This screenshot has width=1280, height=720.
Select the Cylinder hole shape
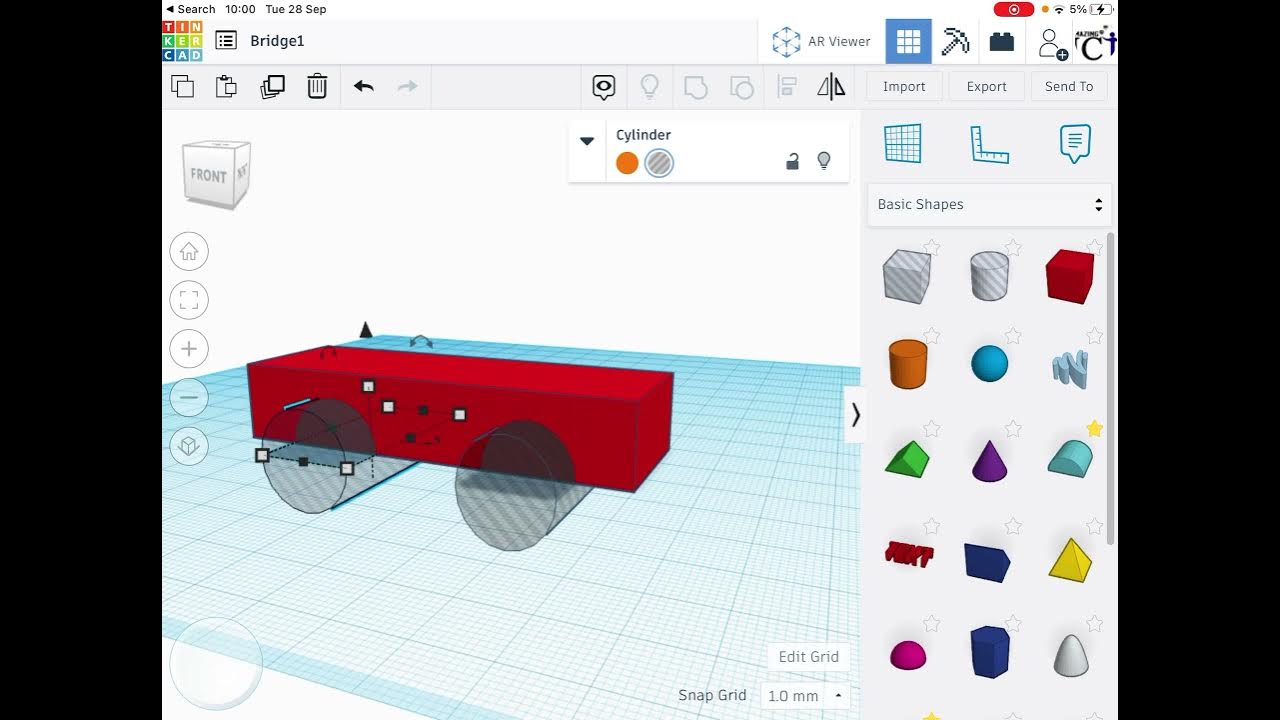click(x=989, y=276)
